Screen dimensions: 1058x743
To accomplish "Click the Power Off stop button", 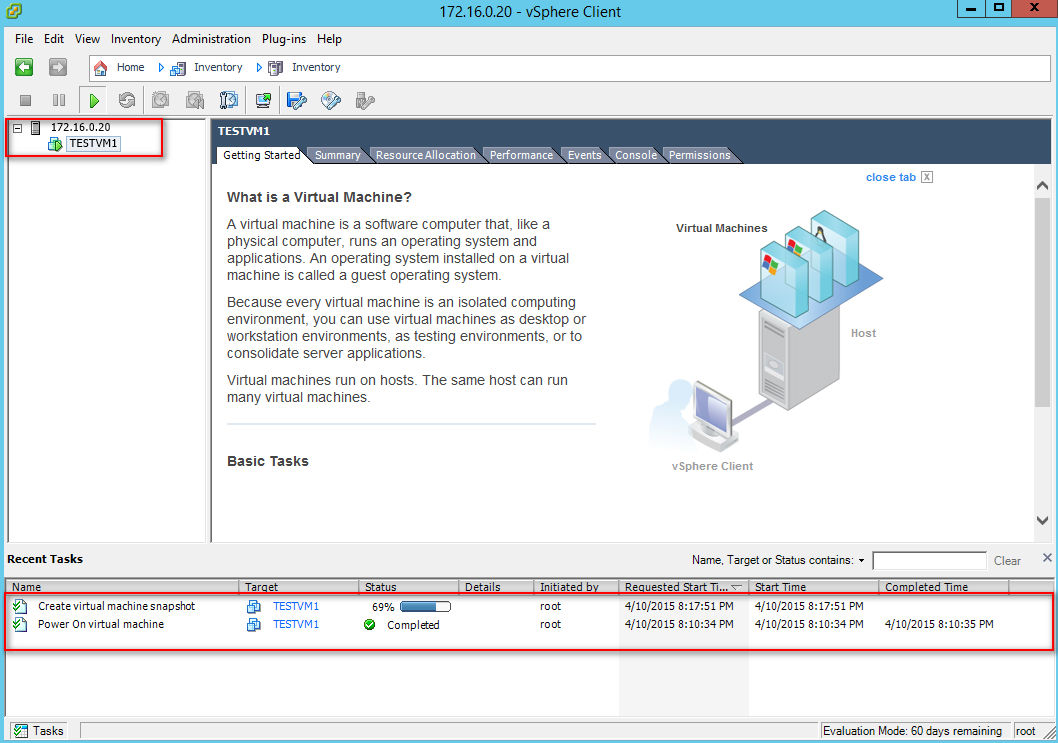I will (x=26, y=101).
